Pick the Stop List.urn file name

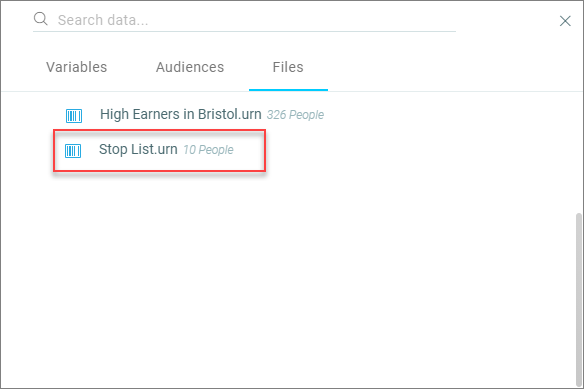pos(138,149)
